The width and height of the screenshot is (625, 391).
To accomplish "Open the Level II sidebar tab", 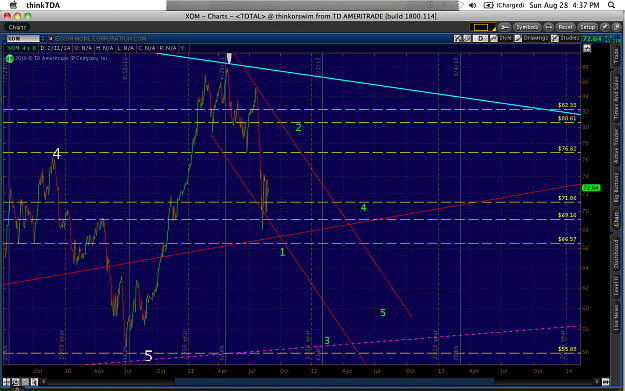I will tap(616, 286).
